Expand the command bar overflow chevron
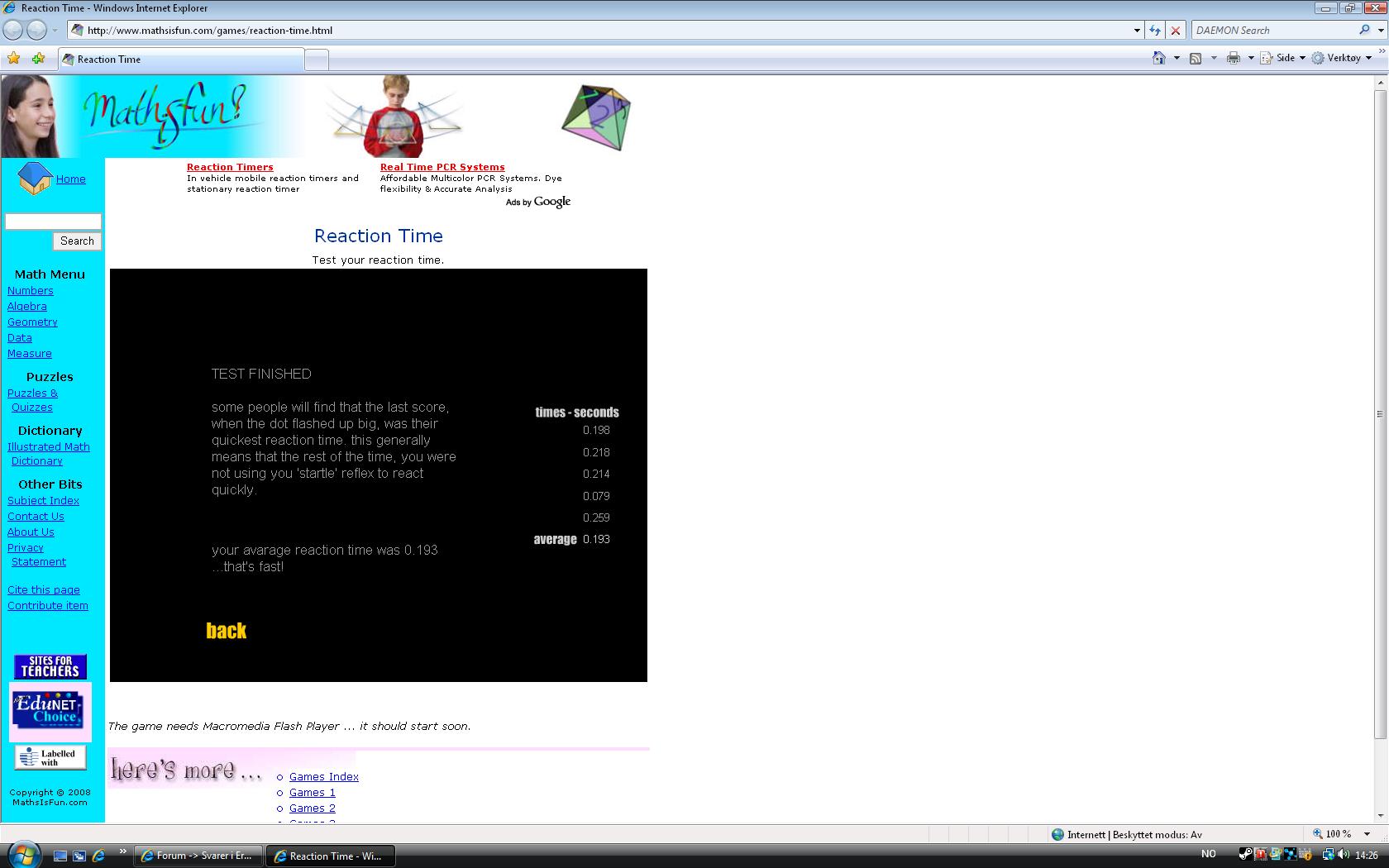Screen dimensions: 1389x868 (1382, 51)
